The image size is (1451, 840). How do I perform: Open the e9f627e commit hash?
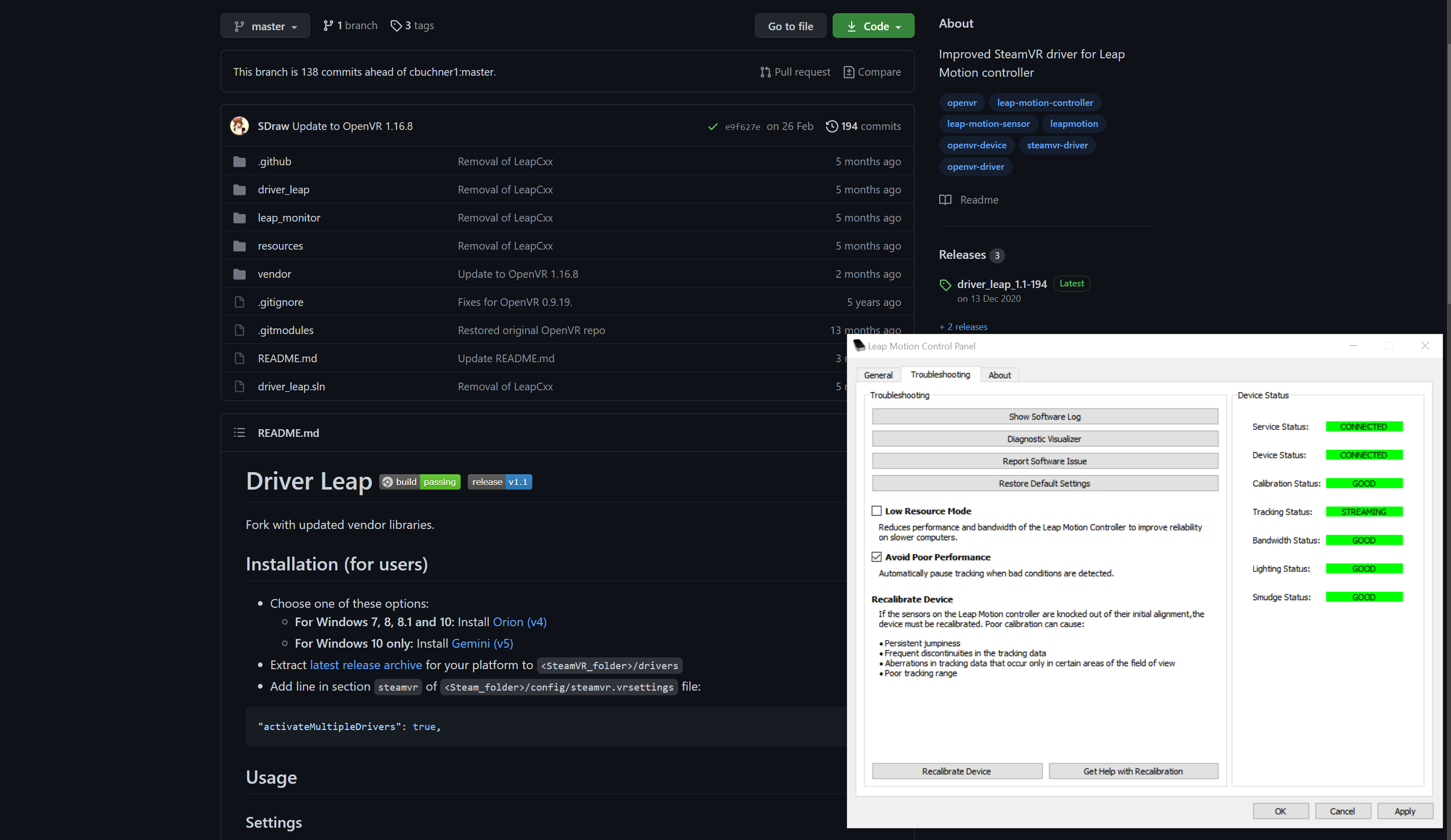click(x=742, y=126)
